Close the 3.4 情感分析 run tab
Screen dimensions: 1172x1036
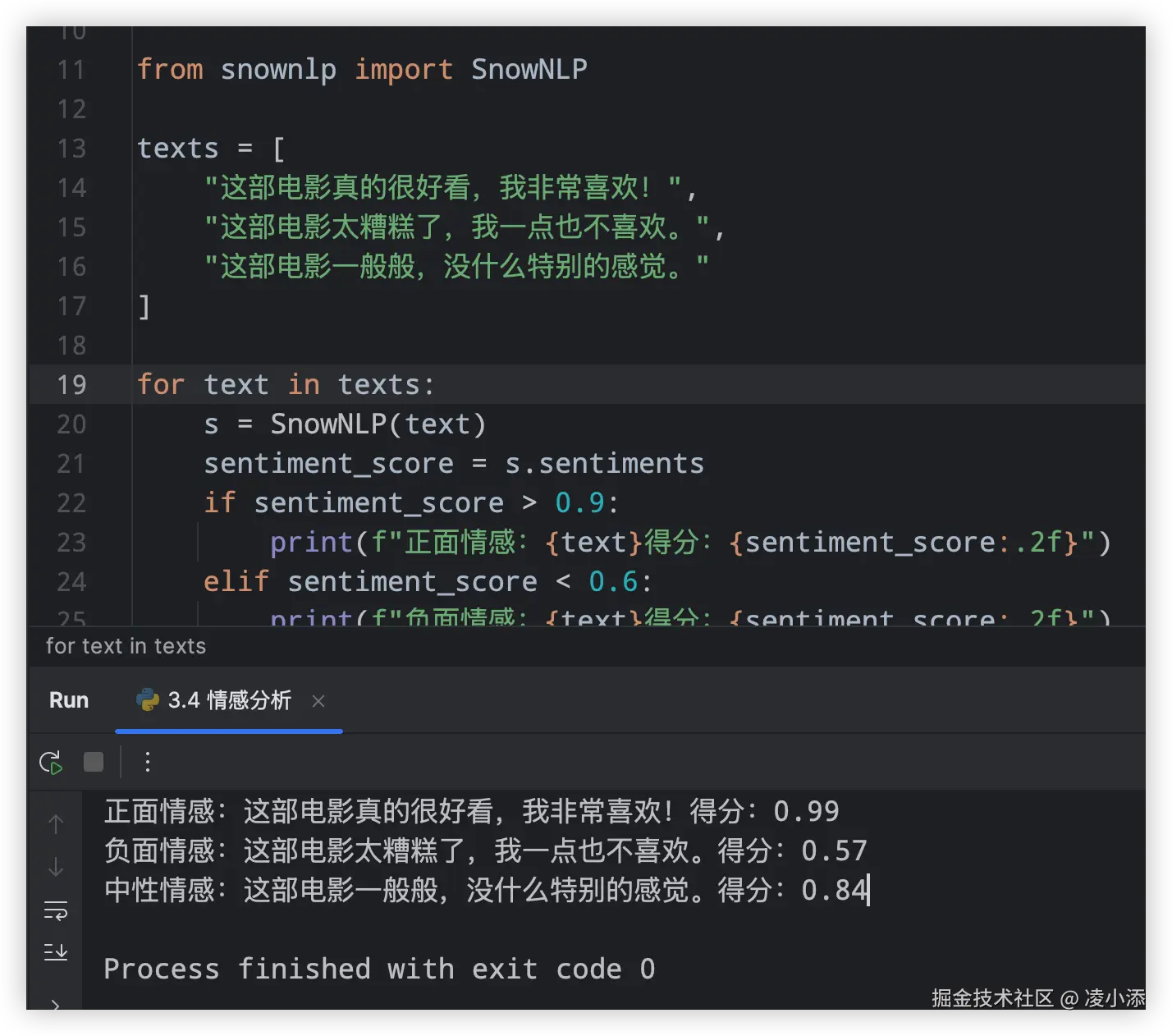pos(318,701)
